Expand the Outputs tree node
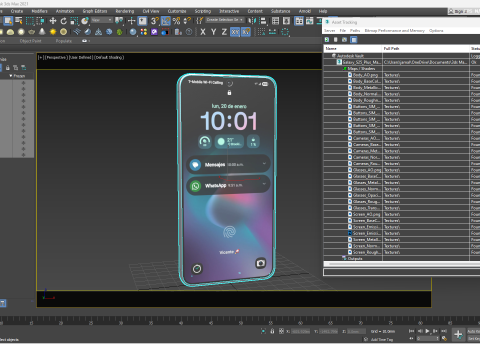This screenshot has height=360, width=480. 344,258
